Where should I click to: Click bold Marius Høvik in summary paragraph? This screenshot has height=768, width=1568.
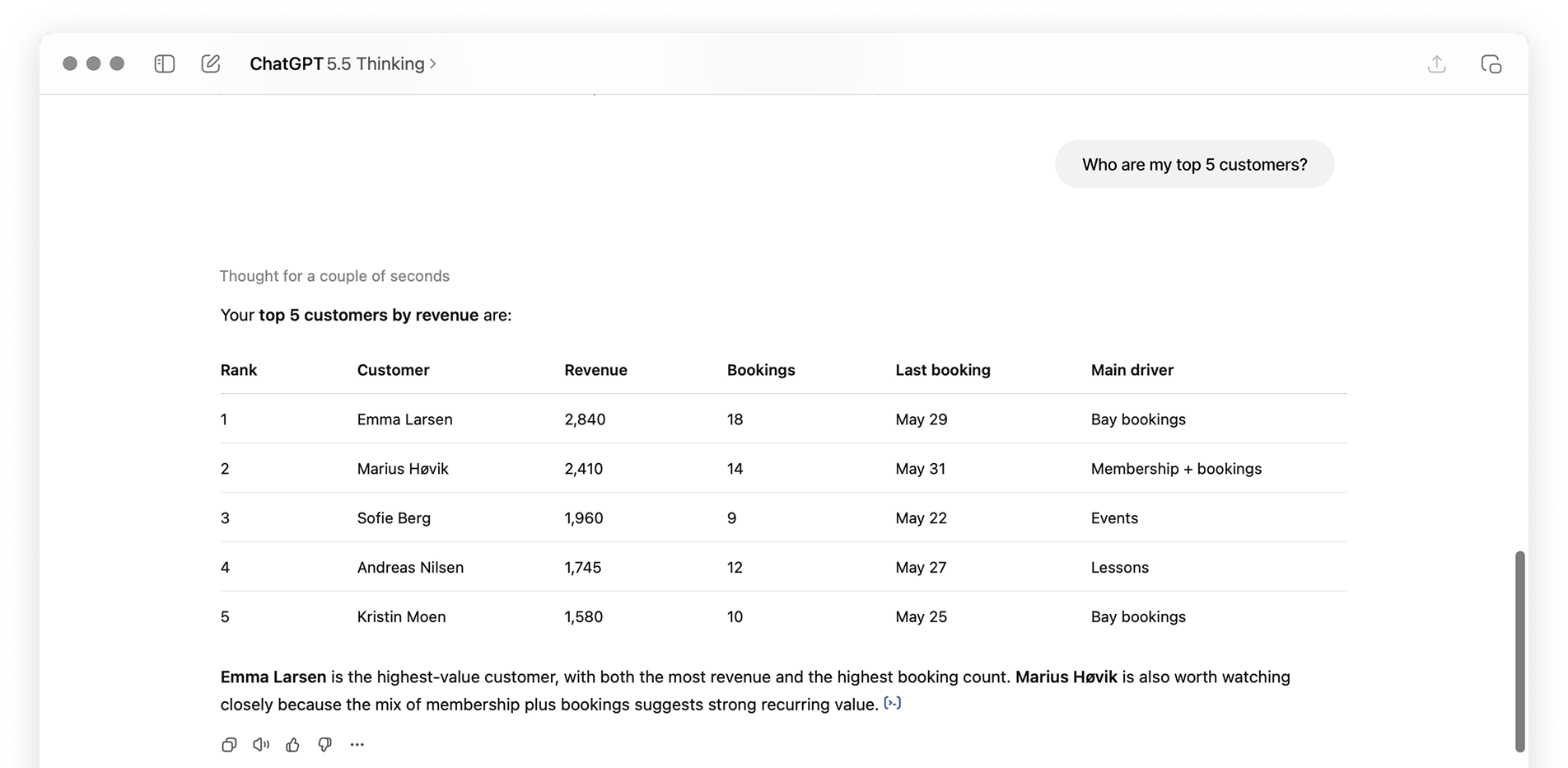(1066, 677)
